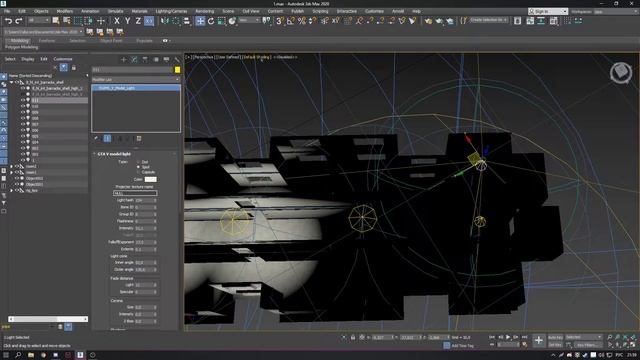Constrain transform to XY plane
The image size is (640, 360).
[x=149, y=21]
